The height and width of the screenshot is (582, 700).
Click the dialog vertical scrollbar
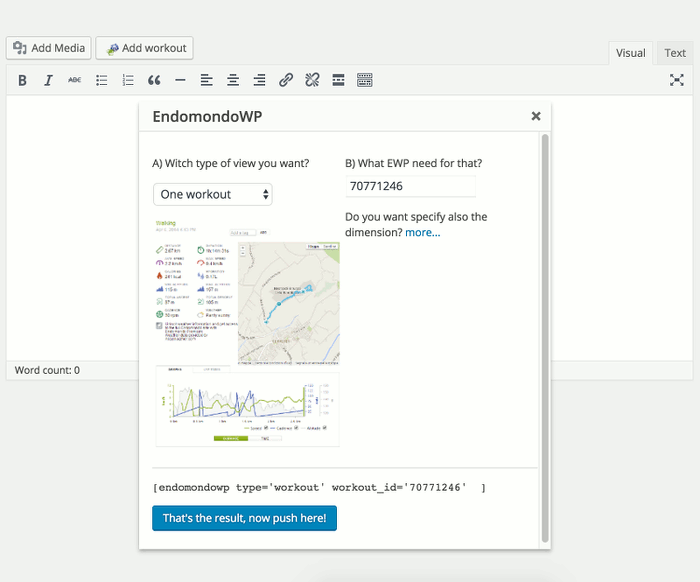click(545, 338)
